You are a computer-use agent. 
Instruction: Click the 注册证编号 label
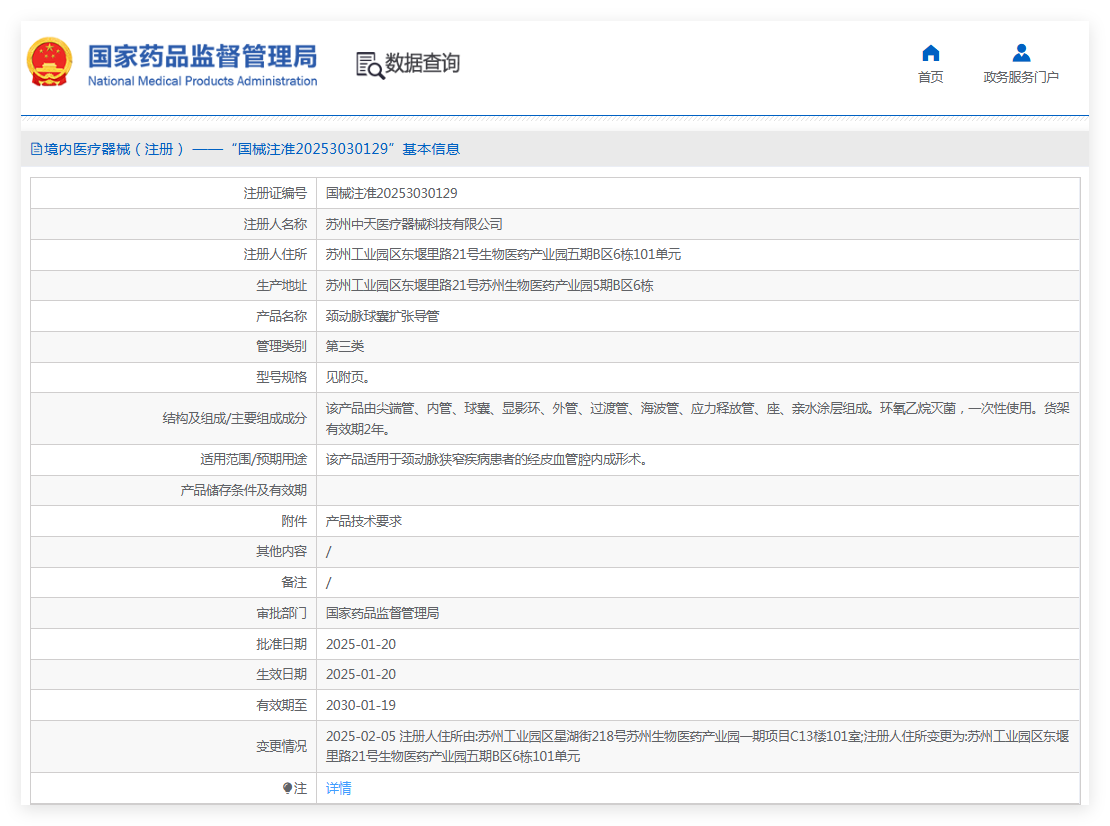(275, 193)
